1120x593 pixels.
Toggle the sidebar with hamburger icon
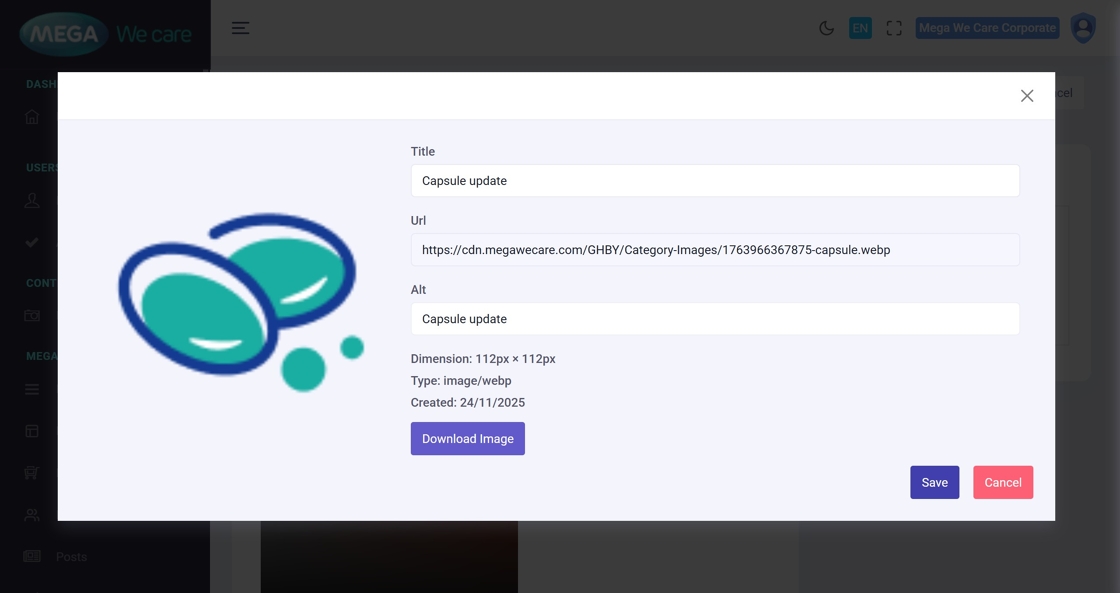240,28
